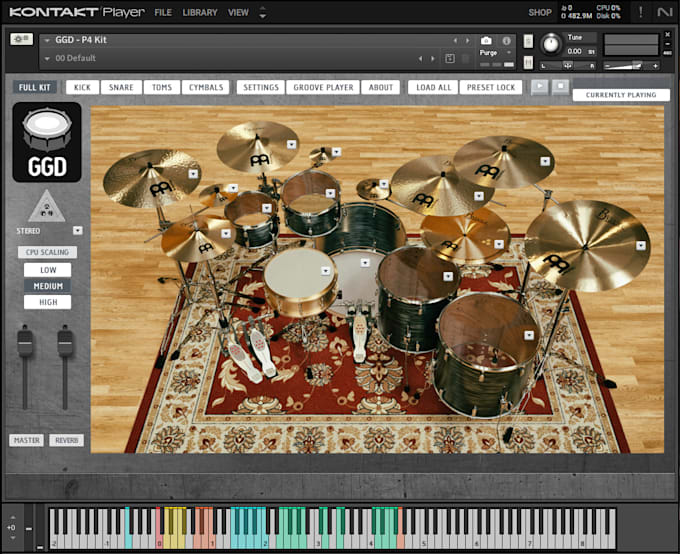
Task: Toggle the lower M mute button
Action: tap(528, 62)
